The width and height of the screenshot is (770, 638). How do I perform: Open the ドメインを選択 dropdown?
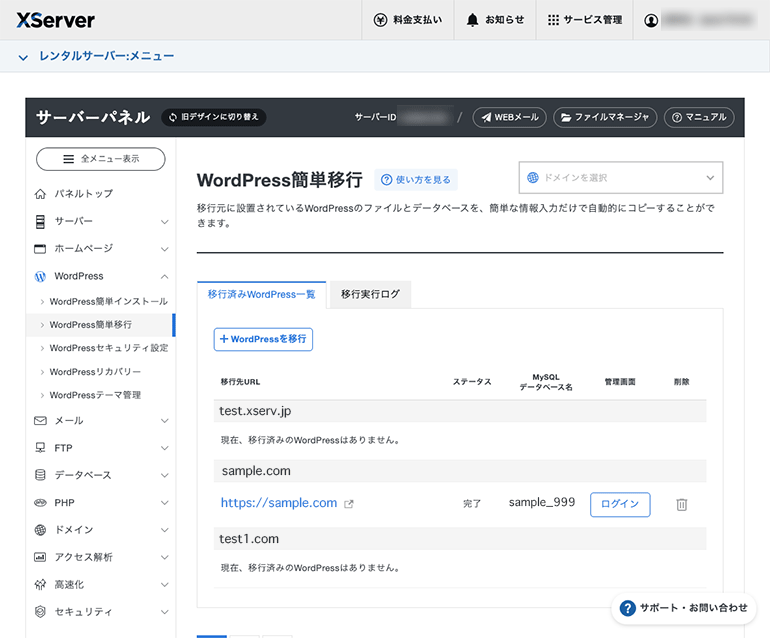(621, 177)
